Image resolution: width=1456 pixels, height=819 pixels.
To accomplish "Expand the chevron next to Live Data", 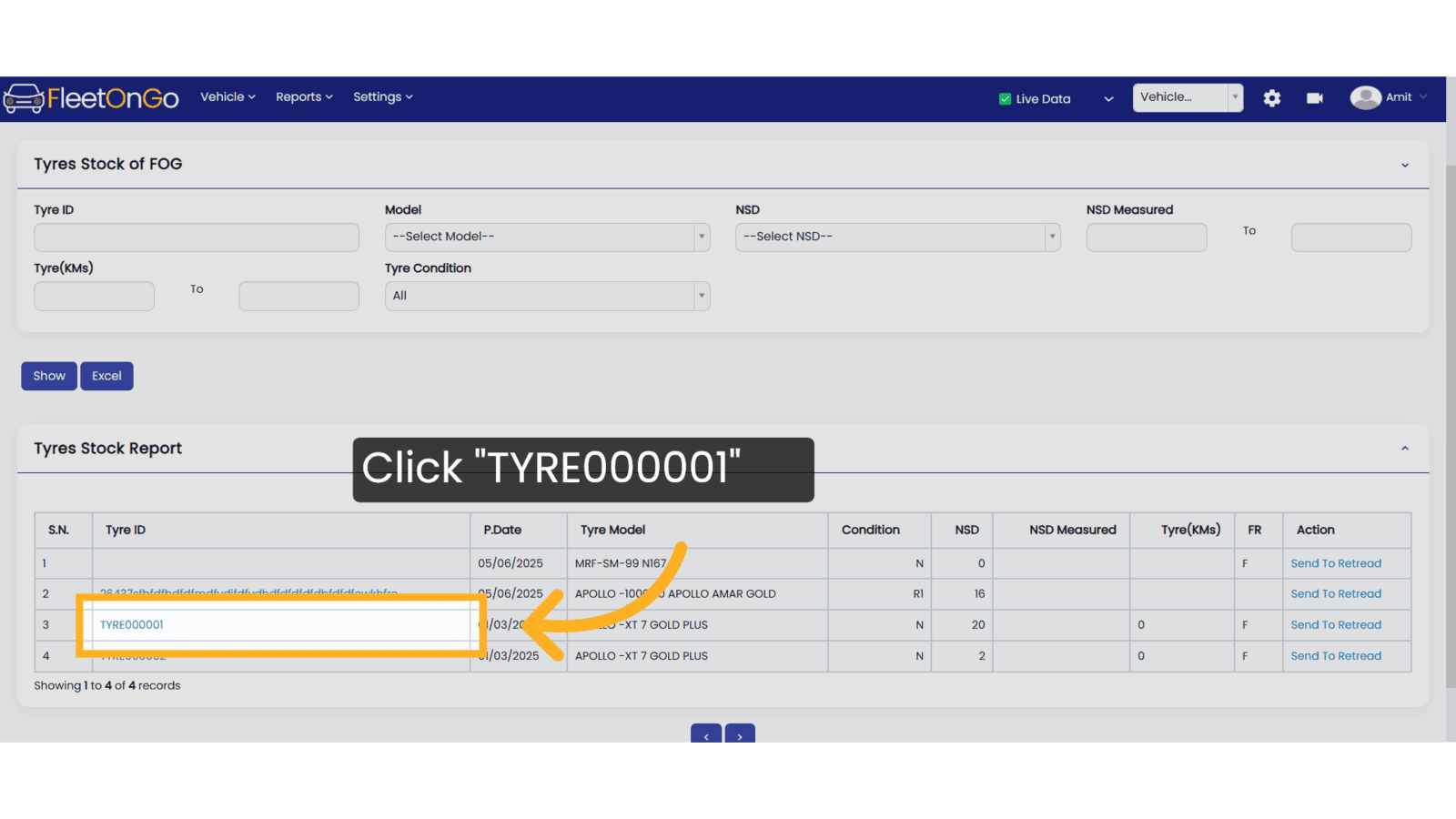I will [1108, 99].
